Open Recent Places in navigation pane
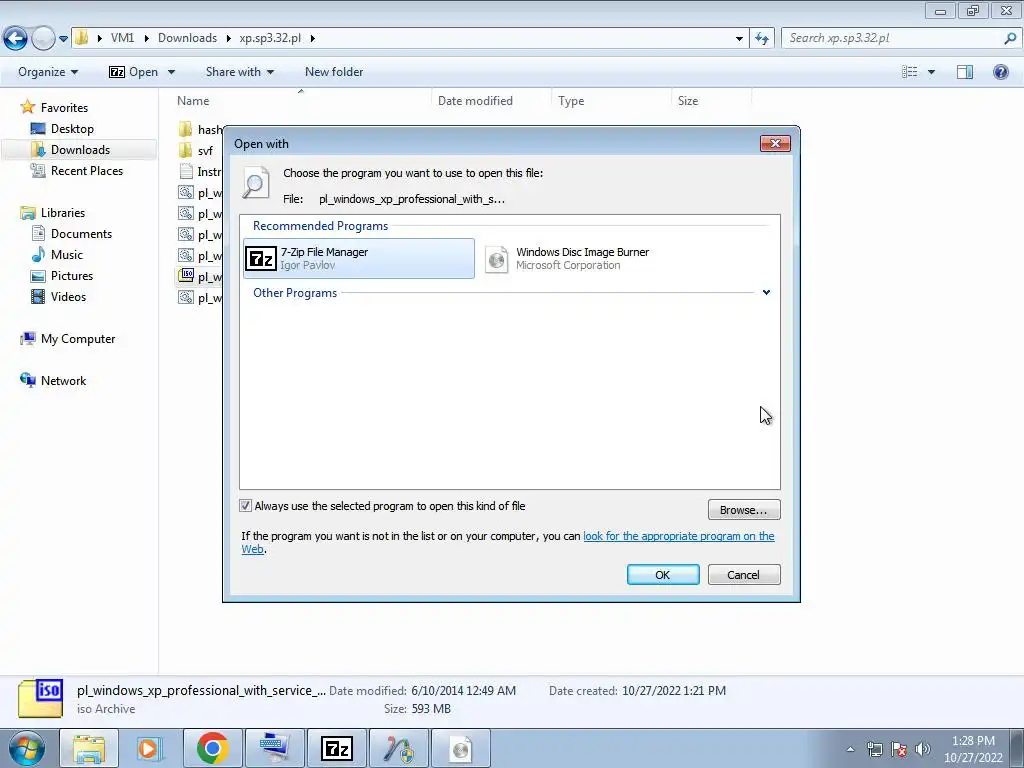This screenshot has height=768, width=1024. (87, 170)
